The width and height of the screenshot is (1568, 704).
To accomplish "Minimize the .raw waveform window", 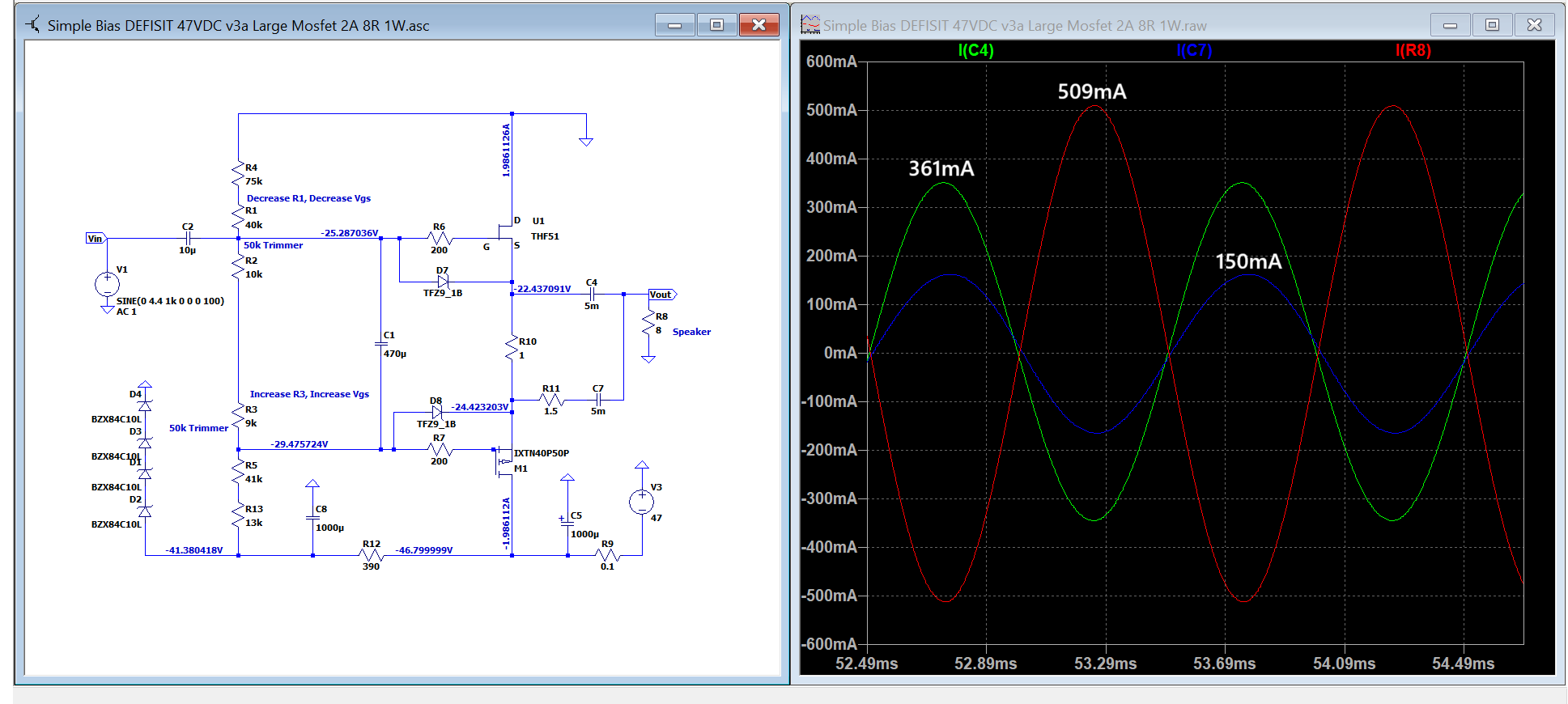I will (x=1450, y=25).
